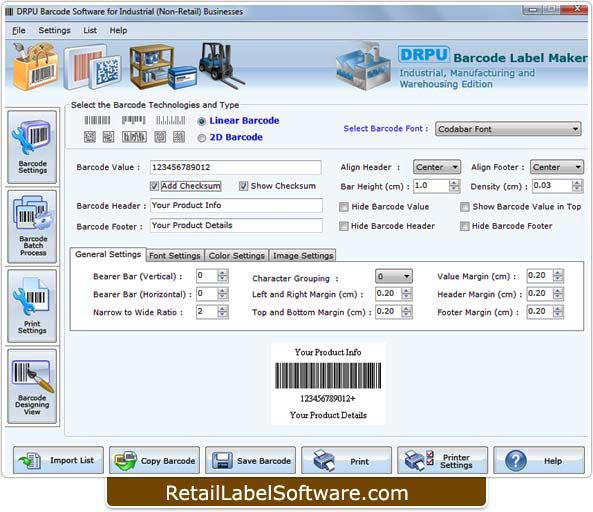Screen dimensions: 593x512
Task: Click the first 2D barcode sample icon
Action: click(x=90, y=137)
